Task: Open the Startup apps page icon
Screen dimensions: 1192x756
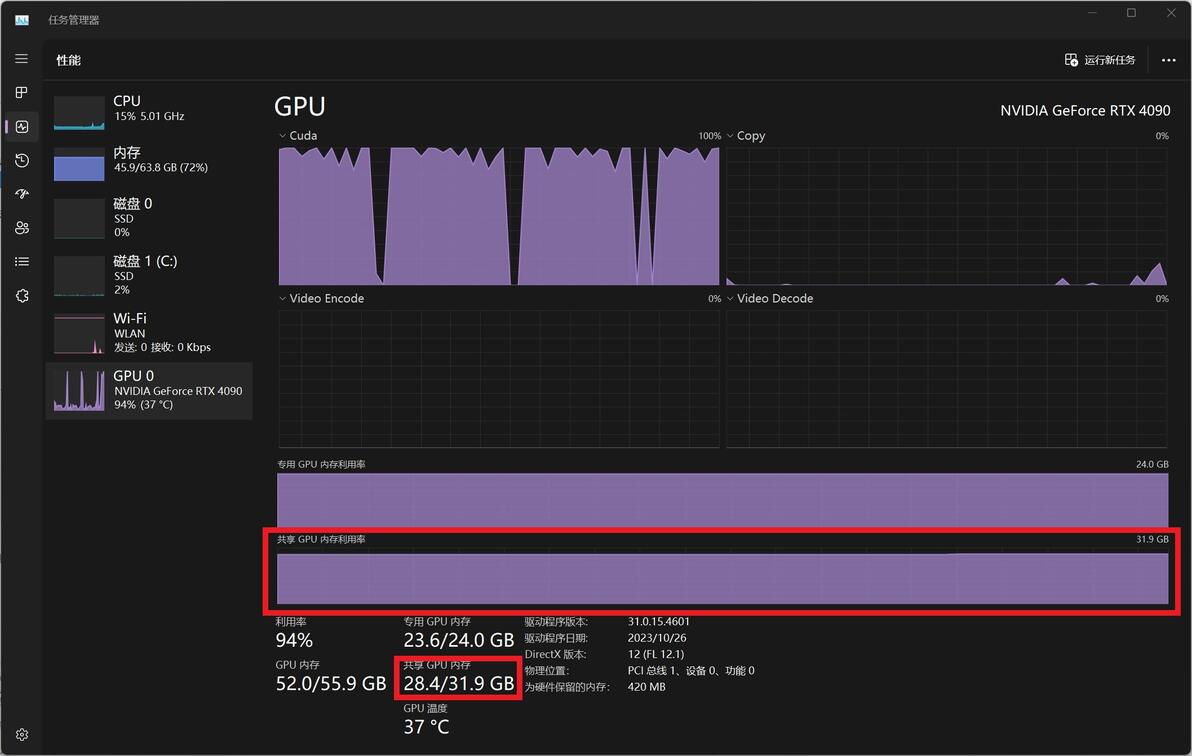Action: pos(21,194)
